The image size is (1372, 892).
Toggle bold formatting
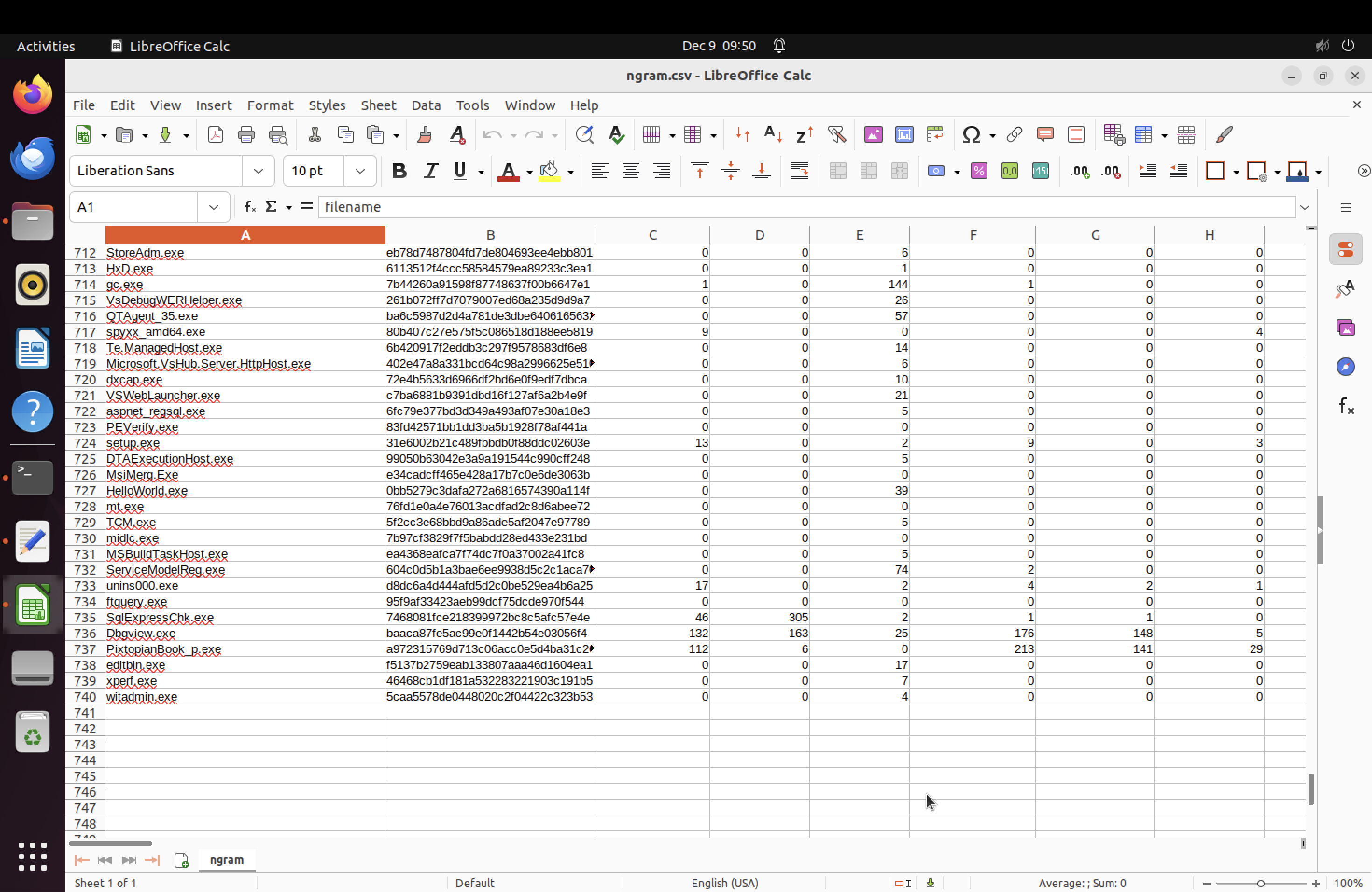point(399,171)
